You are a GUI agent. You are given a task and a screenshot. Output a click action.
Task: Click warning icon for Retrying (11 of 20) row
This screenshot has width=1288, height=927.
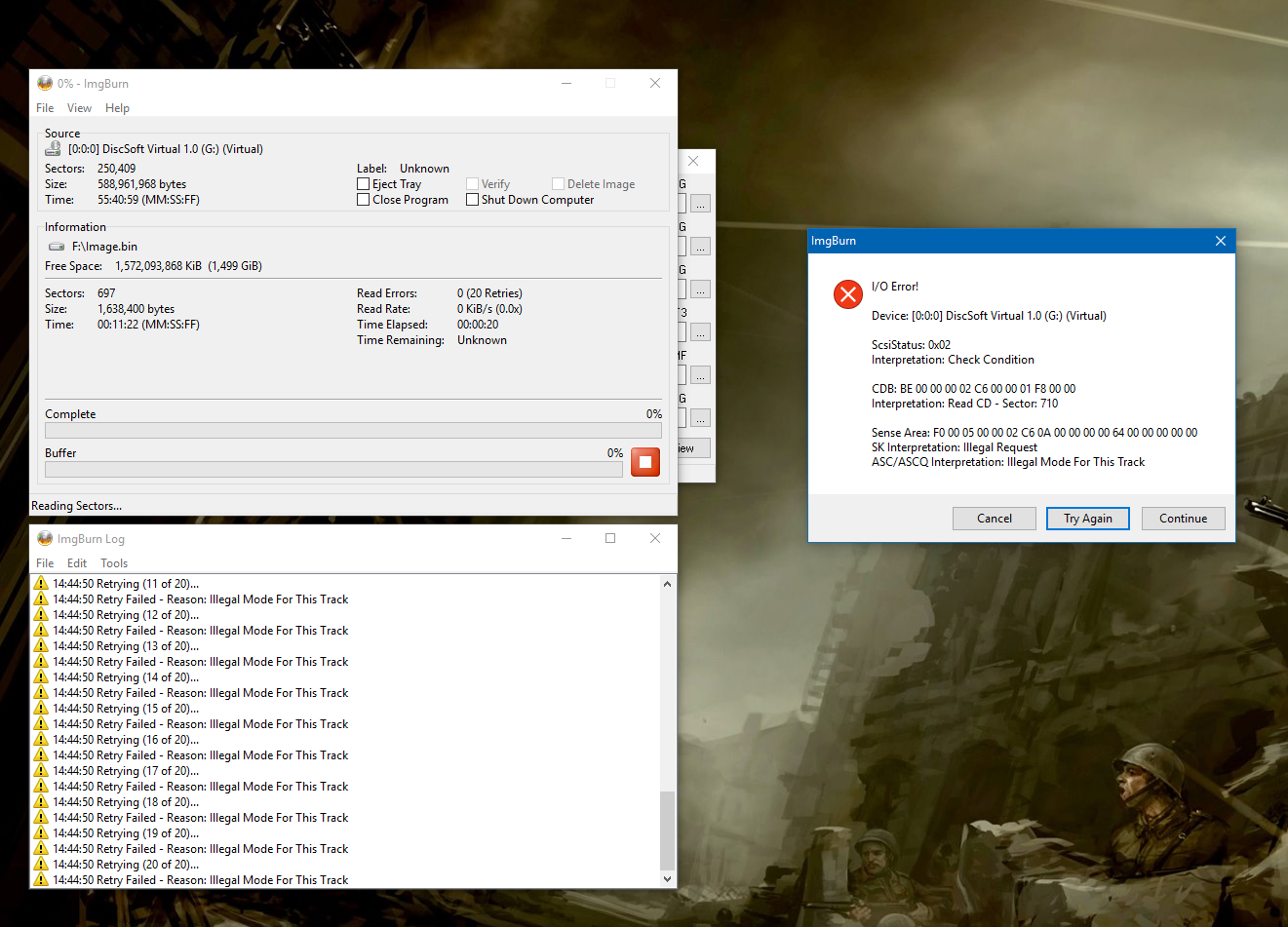point(41,584)
